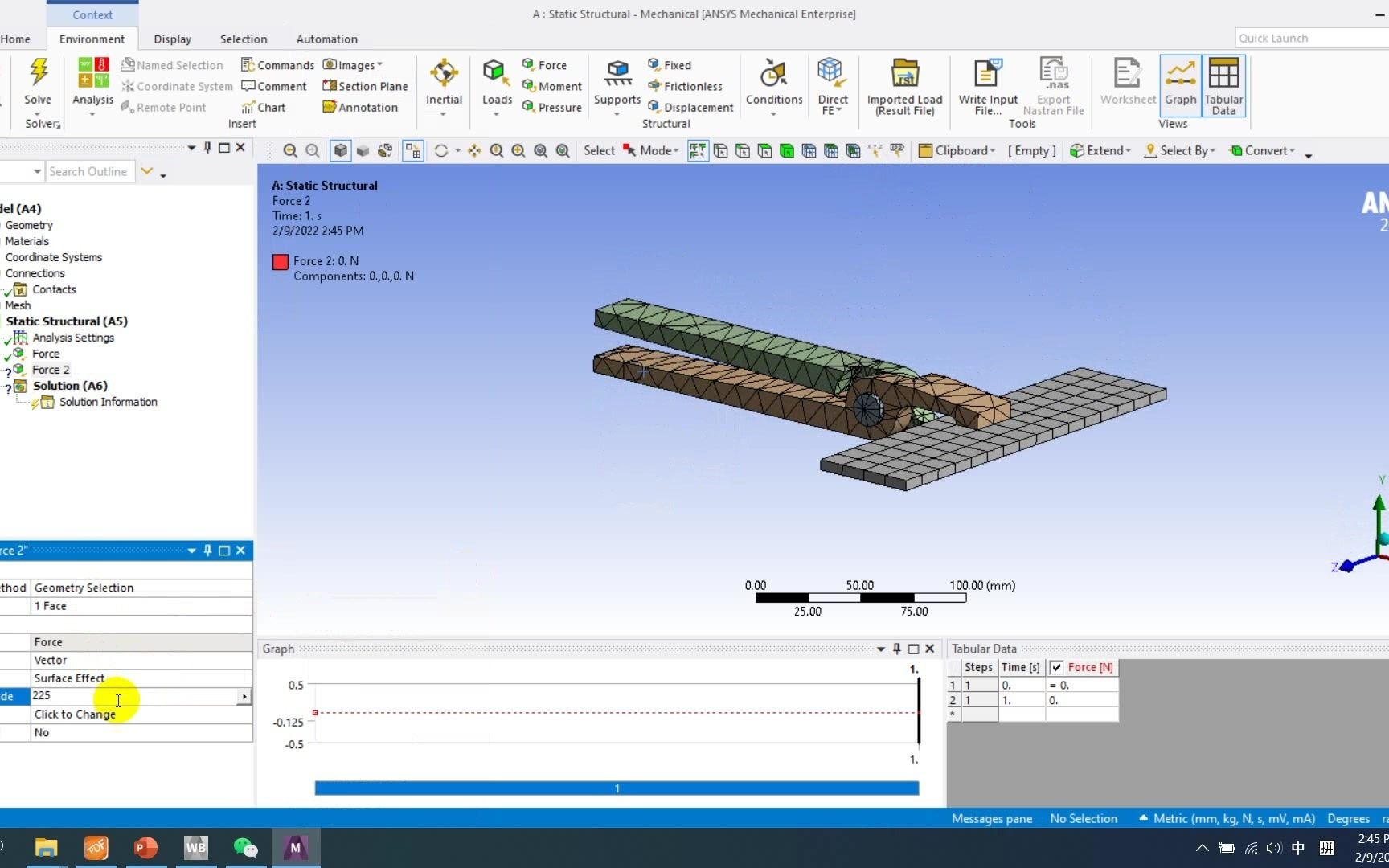Screen dimensions: 1389x868
Task: Switch to the Automation tab
Action: [326, 39]
